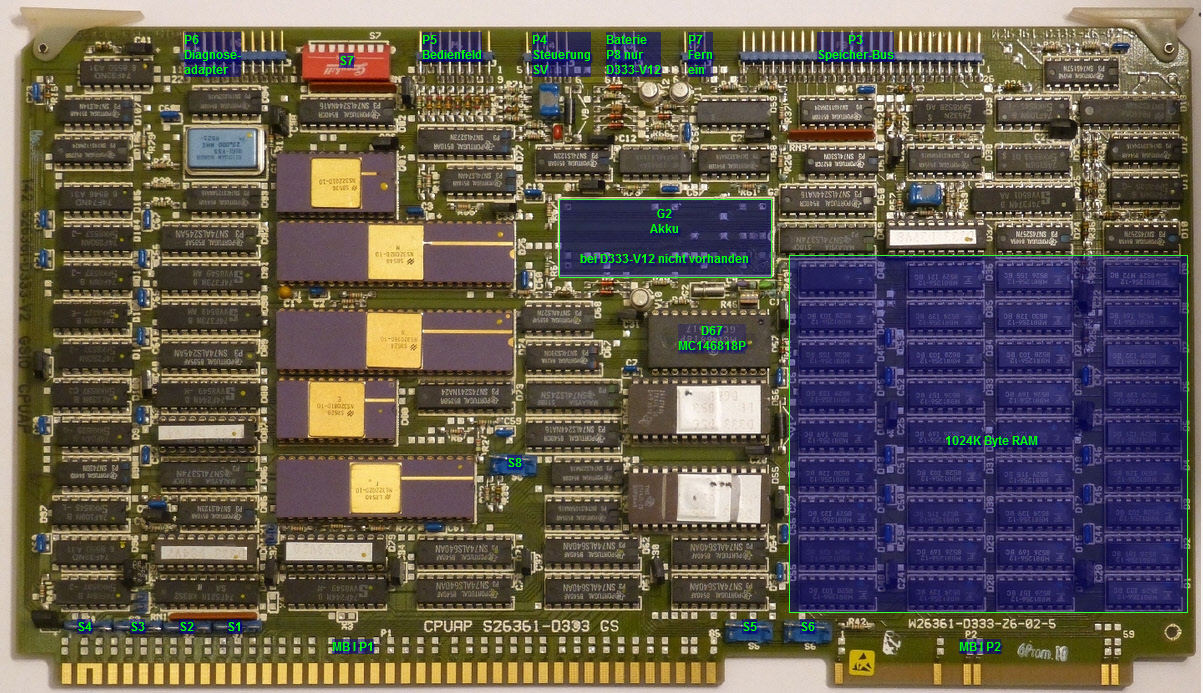Open the P4 Steuerung SV connector area
1203x693 pixels.
tap(561, 54)
